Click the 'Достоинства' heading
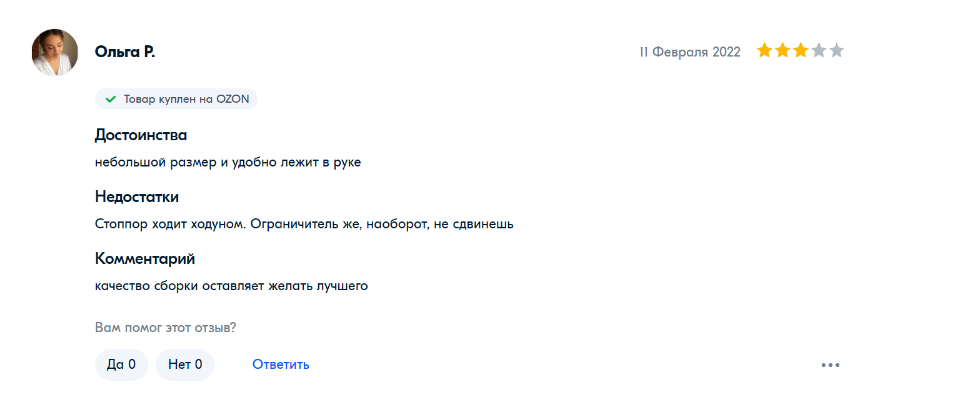The image size is (957, 412). pos(141,135)
